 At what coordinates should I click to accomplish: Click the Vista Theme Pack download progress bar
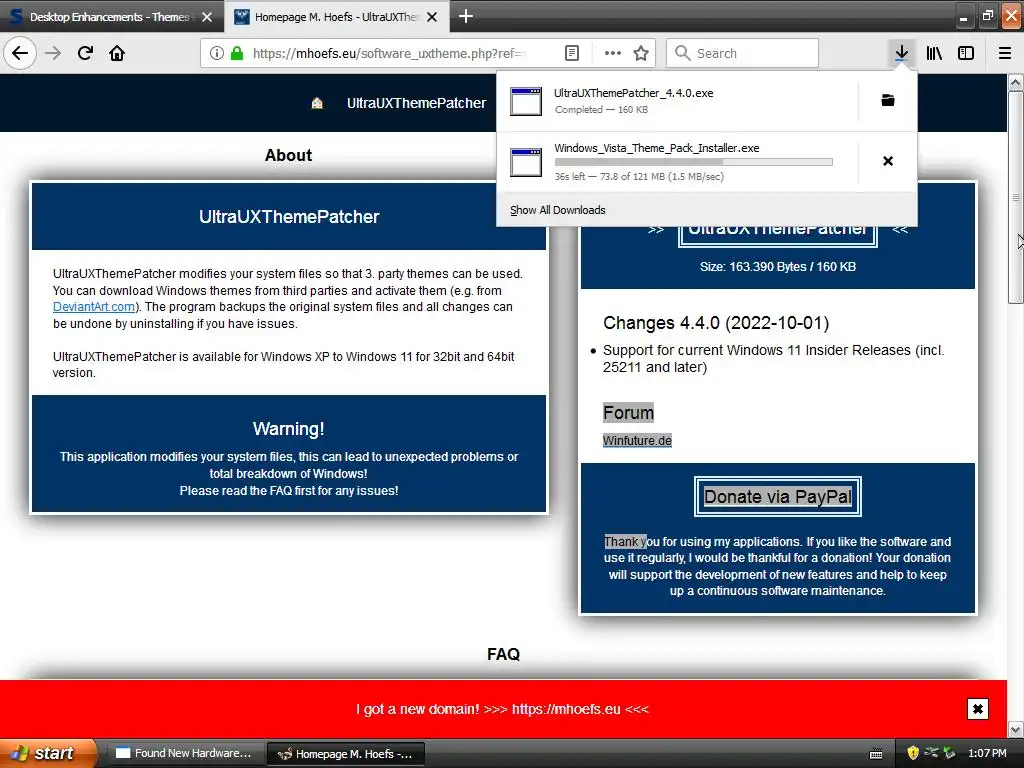coord(694,162)
